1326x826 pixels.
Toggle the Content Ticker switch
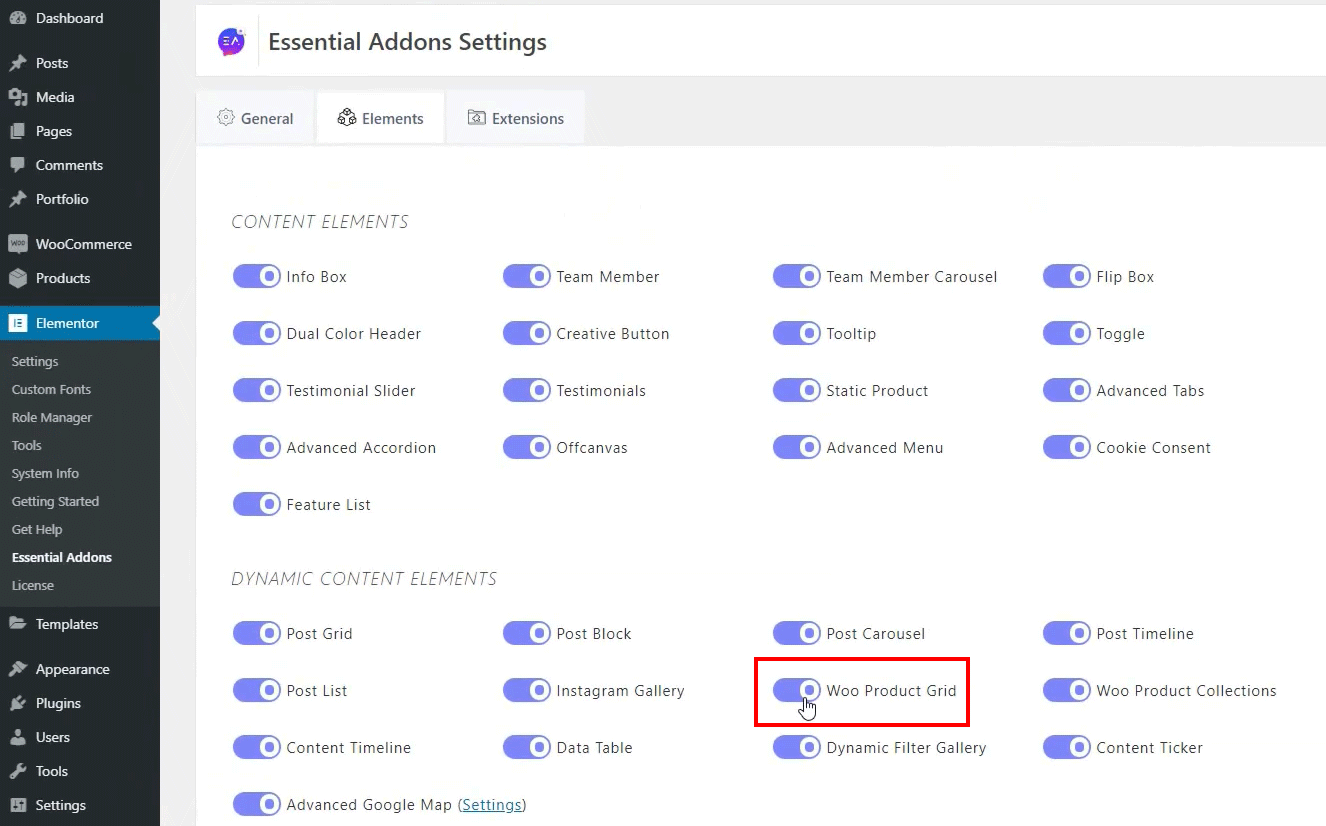[1067, 747]
